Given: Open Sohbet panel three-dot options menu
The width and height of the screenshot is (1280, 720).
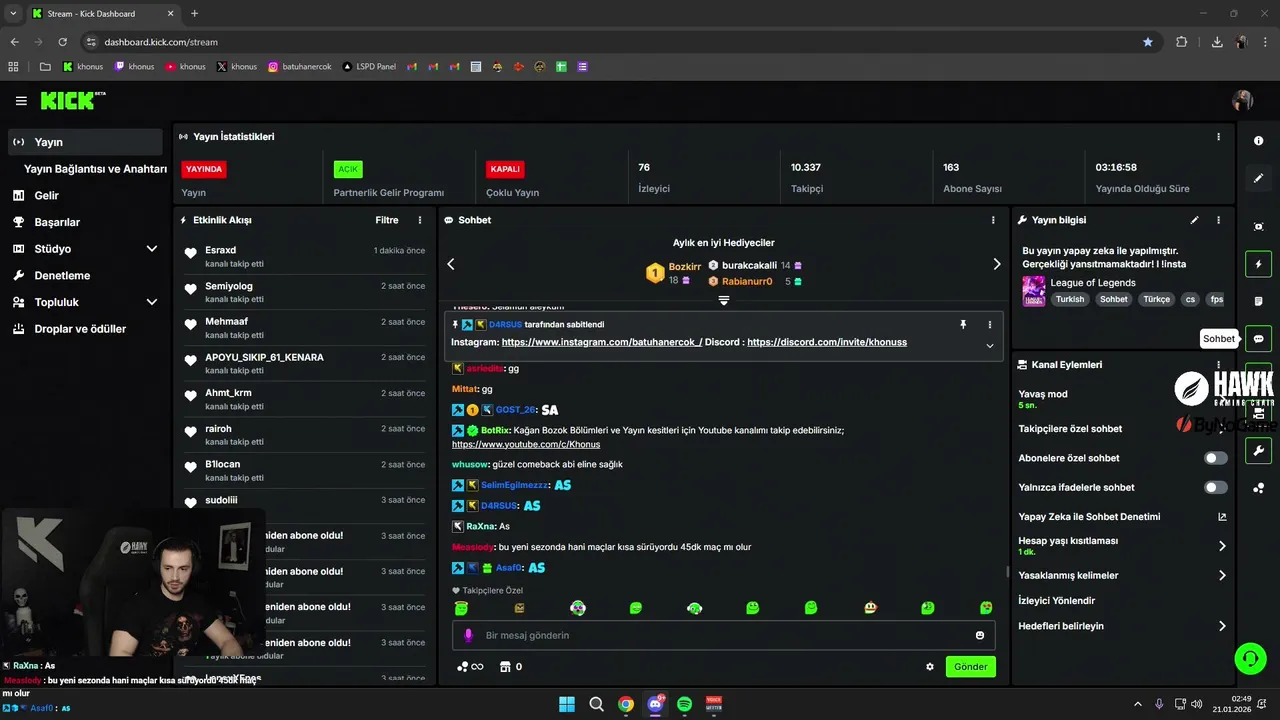Looking at the screenshot, I should (993, 220).
